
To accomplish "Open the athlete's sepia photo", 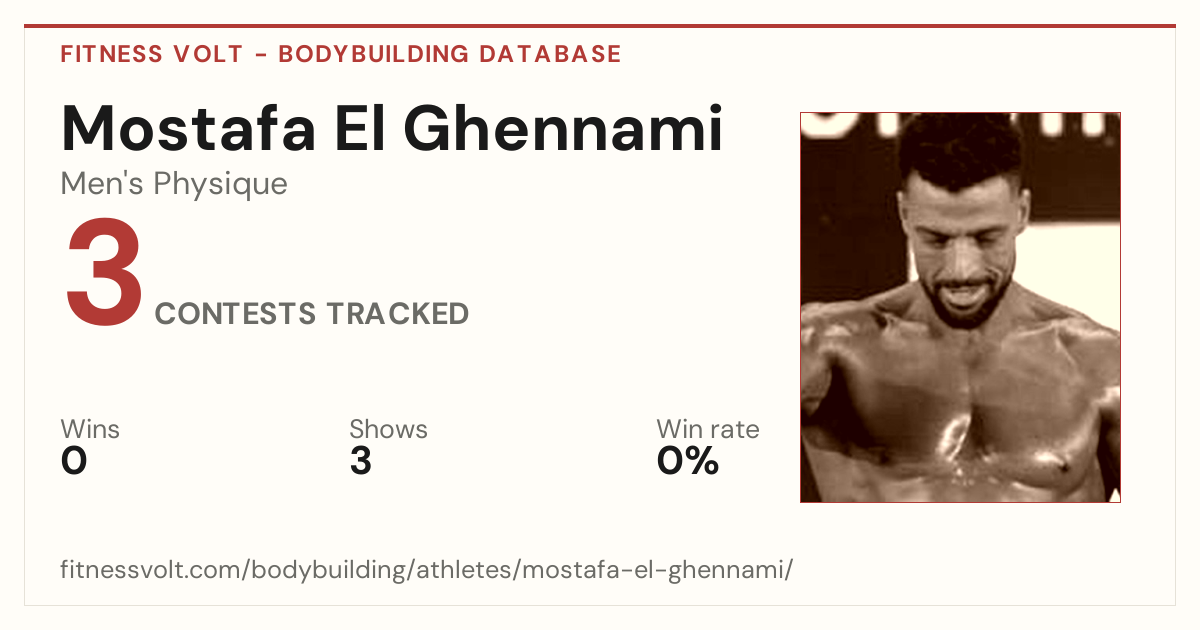I will [960, 307].
